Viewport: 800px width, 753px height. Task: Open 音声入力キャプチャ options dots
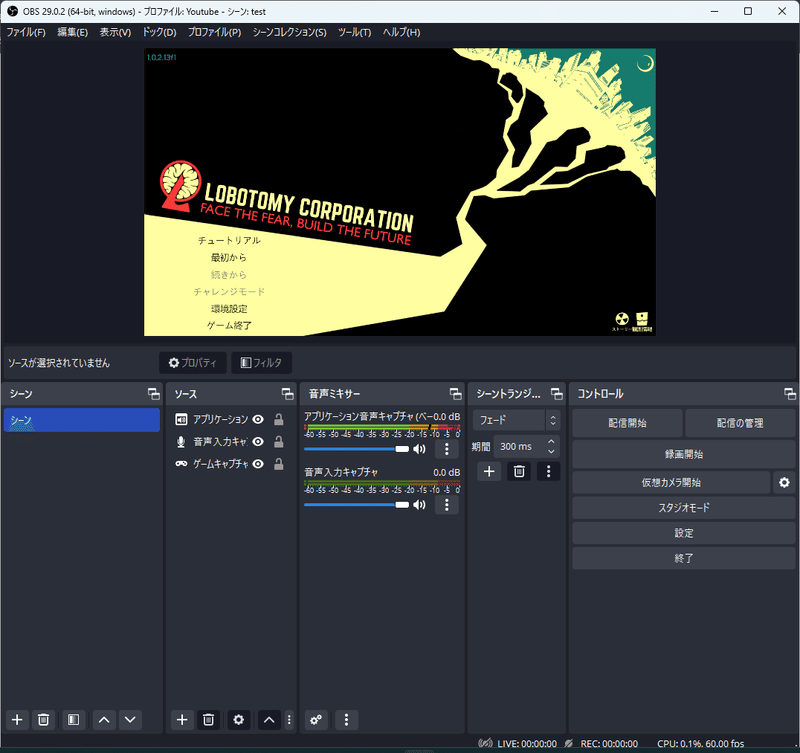click(x=446, y=505)
